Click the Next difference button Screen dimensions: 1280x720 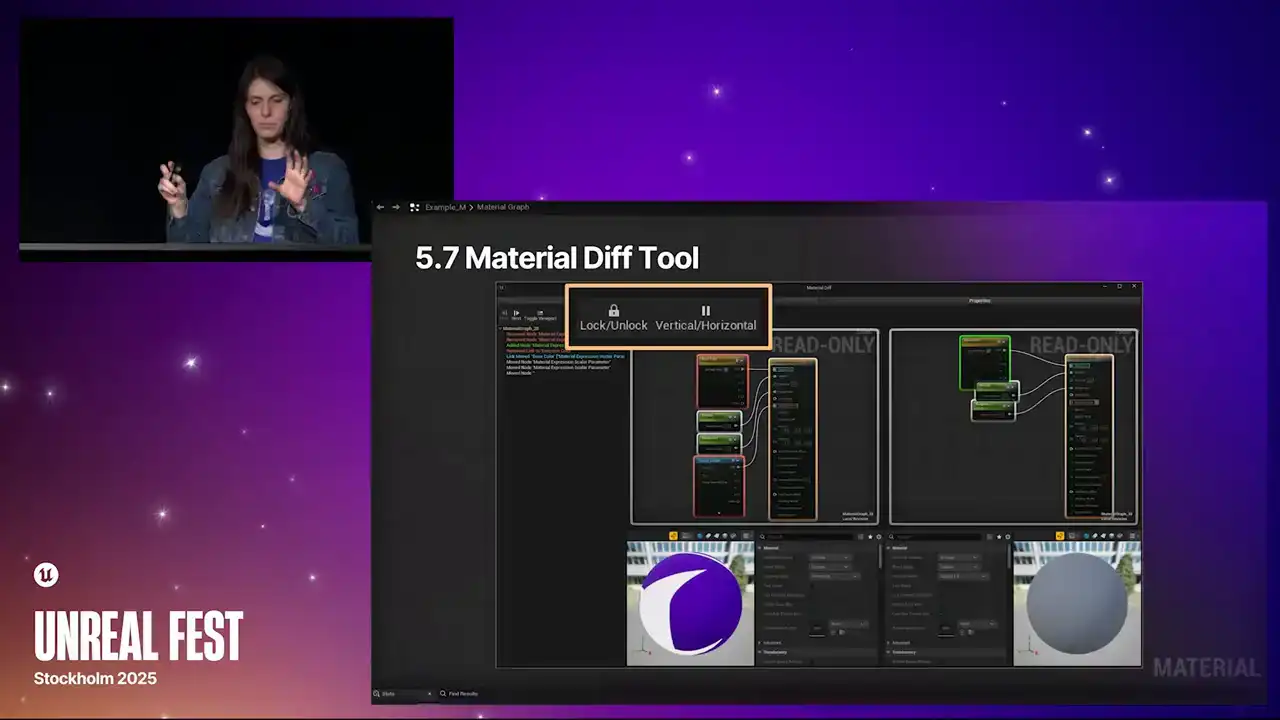517,314
